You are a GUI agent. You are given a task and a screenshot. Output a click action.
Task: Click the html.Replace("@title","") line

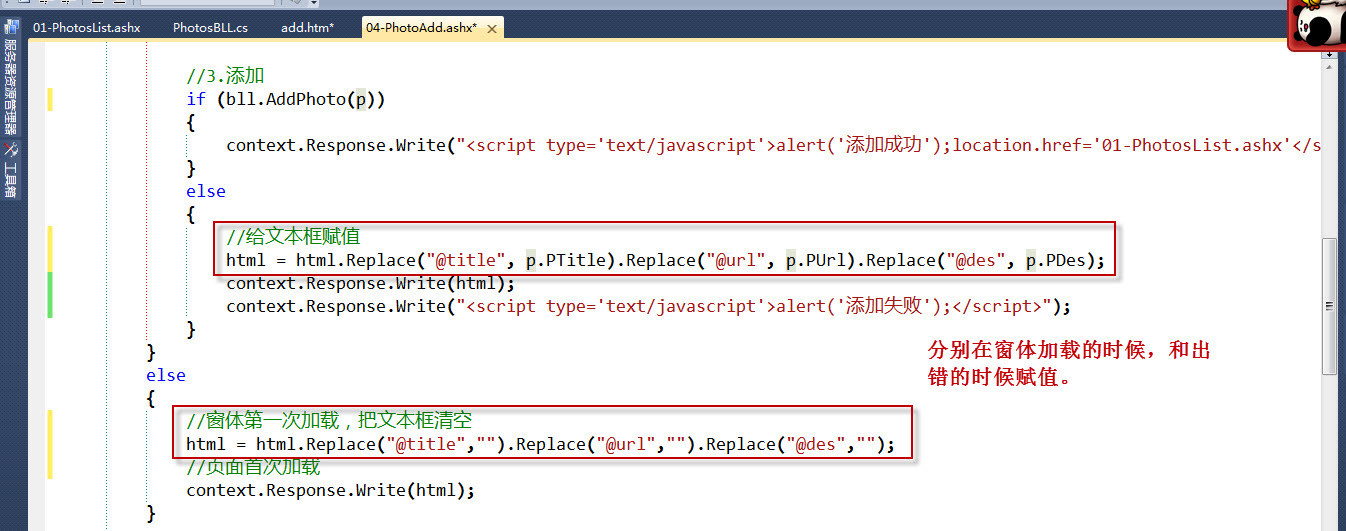[x=541, y=444]
